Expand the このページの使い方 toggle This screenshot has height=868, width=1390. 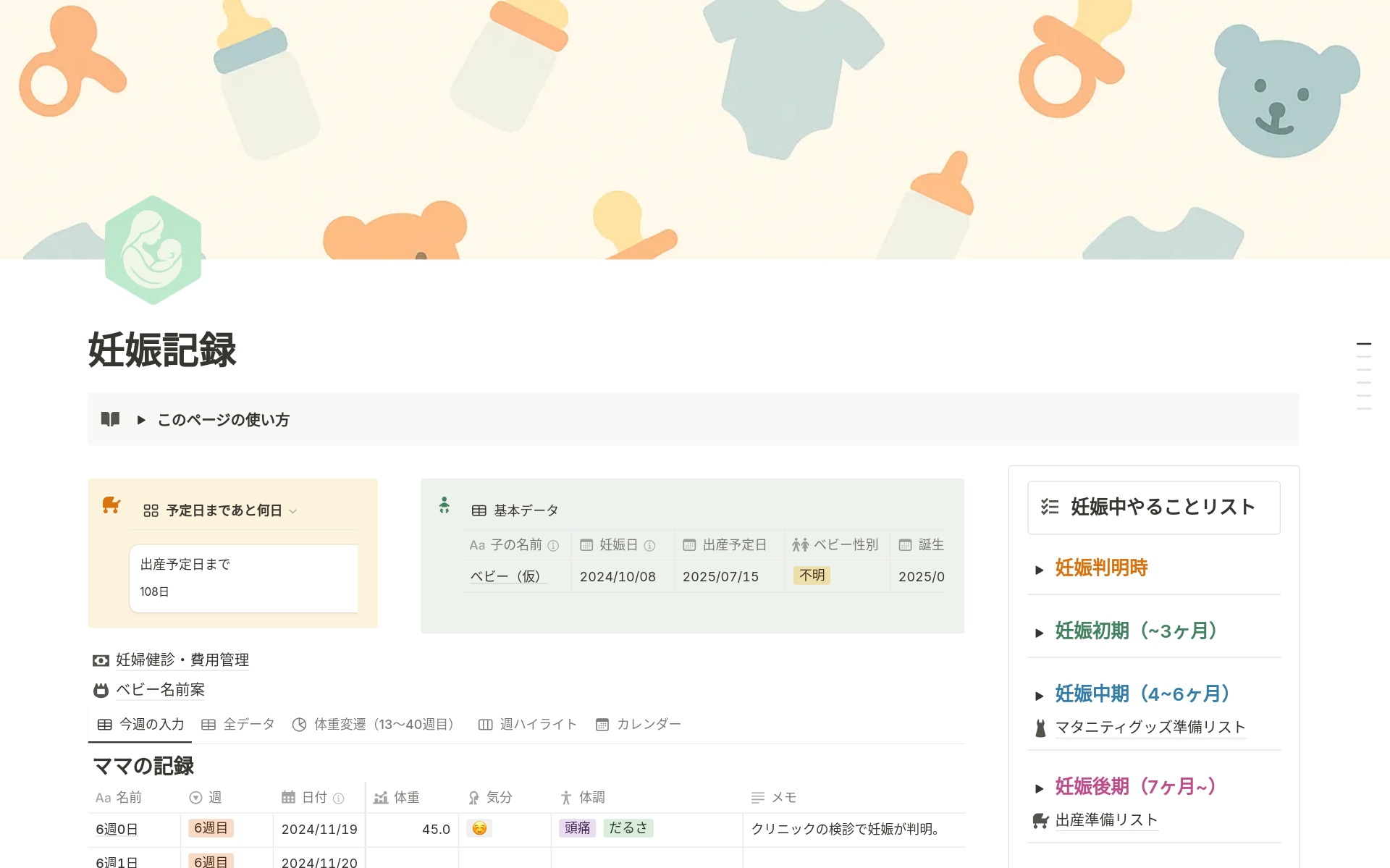[x=141, y=420]
